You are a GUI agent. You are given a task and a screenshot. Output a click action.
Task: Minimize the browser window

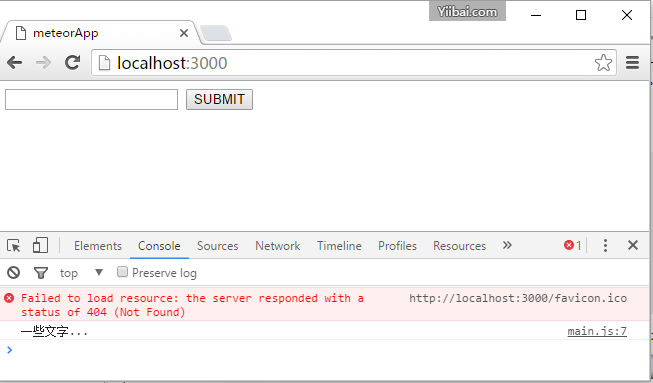(x=536, y=15)
